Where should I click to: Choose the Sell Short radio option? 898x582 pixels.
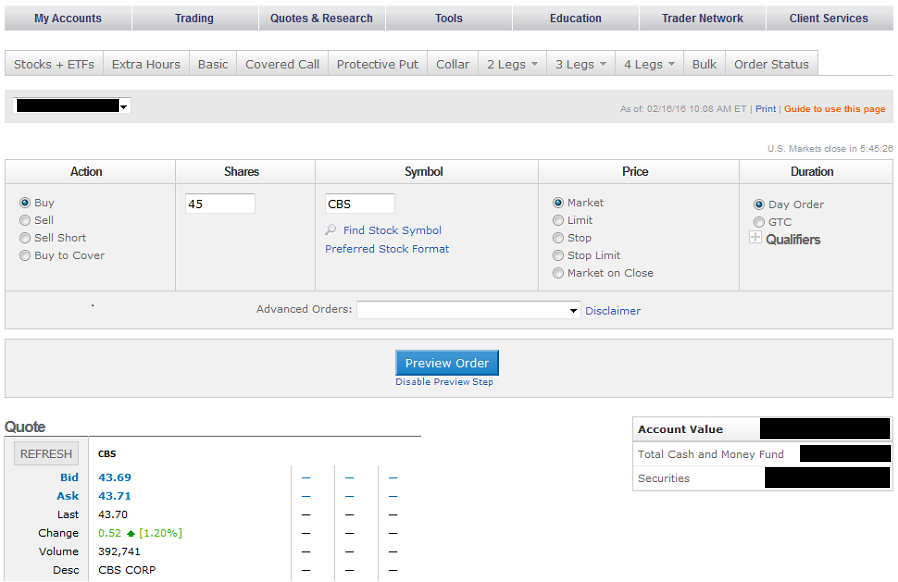point(25,238)
